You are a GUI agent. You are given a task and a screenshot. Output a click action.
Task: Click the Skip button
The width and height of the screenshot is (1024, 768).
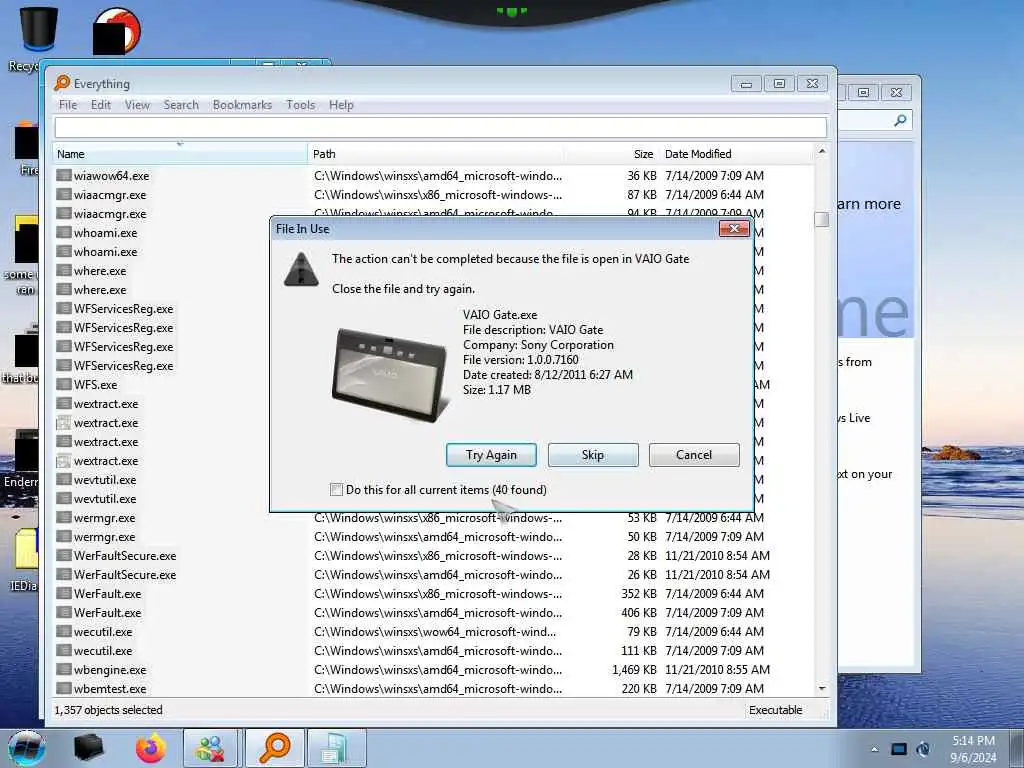593,455
